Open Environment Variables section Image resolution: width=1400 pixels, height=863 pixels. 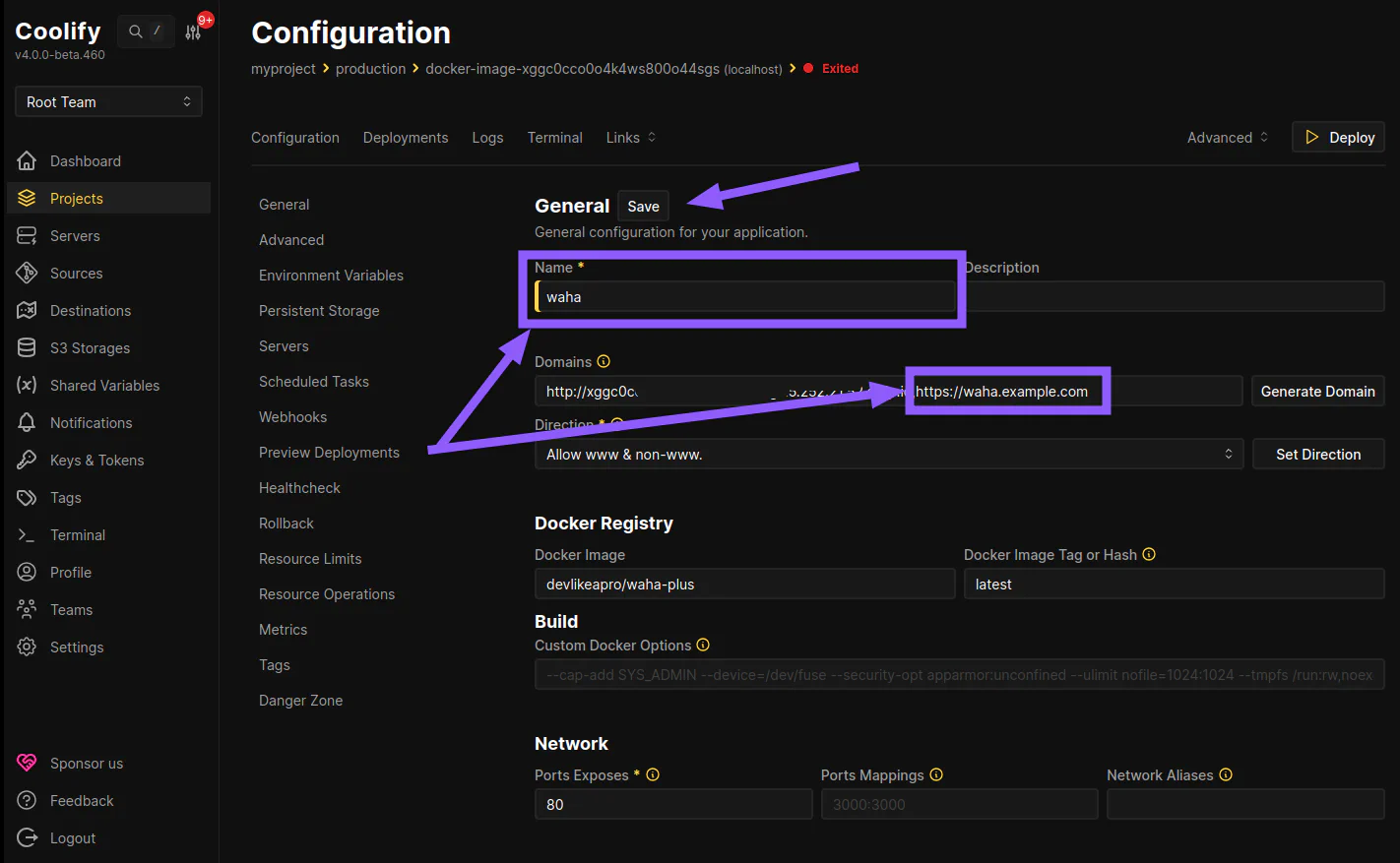[331, 276]
